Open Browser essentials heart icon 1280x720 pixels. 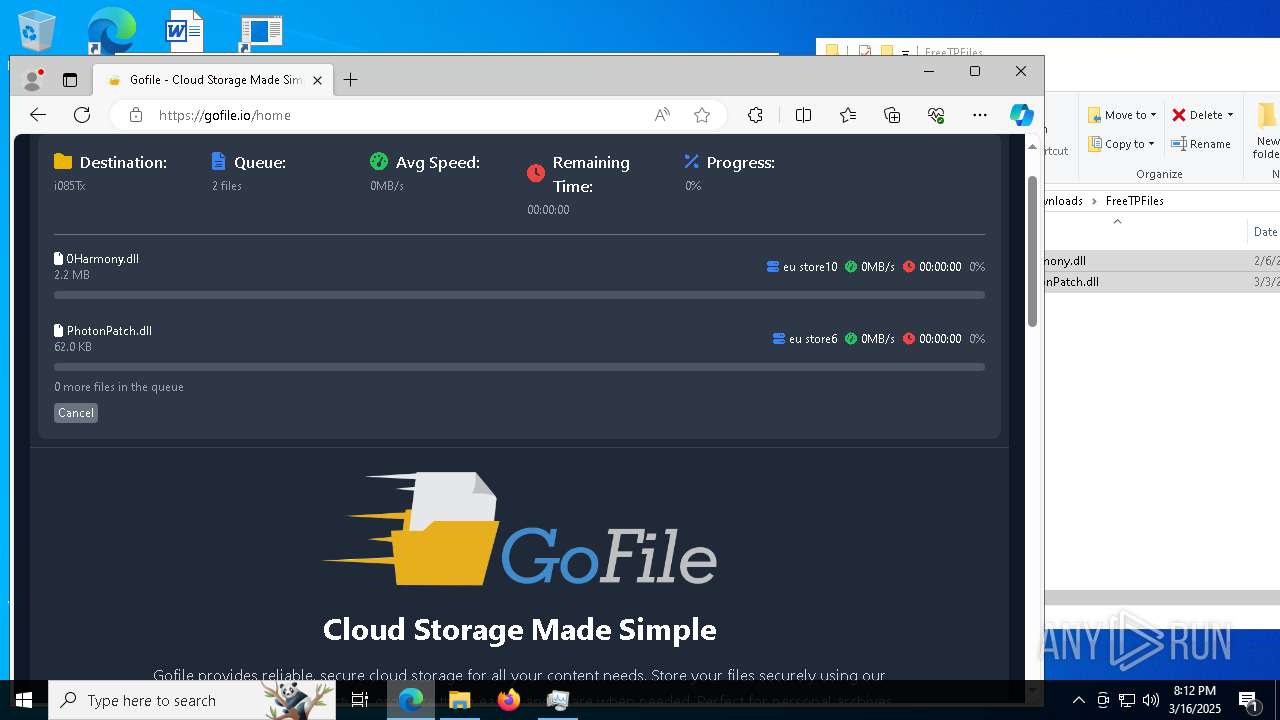[x=936, y=115]
